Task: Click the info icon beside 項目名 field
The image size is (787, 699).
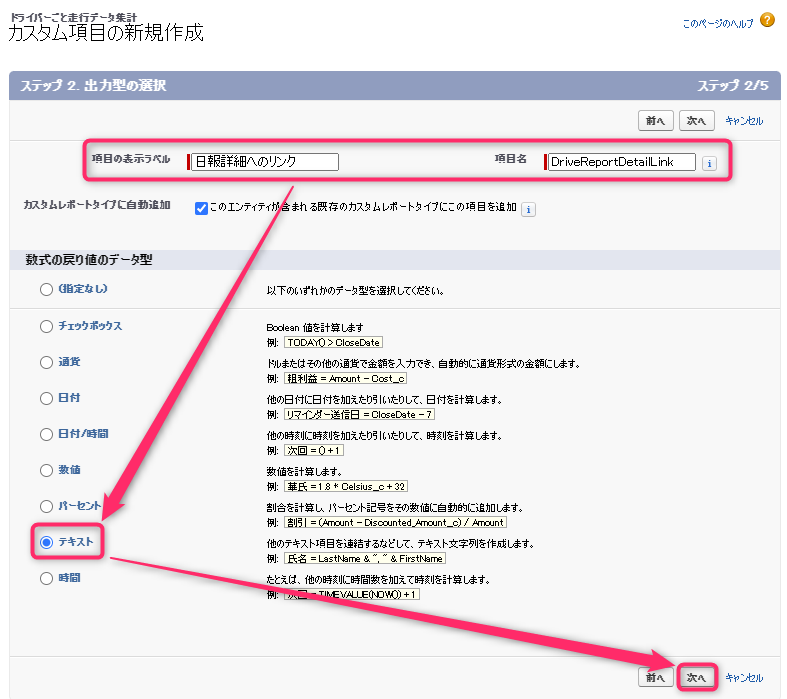Action: pos(709,163)
